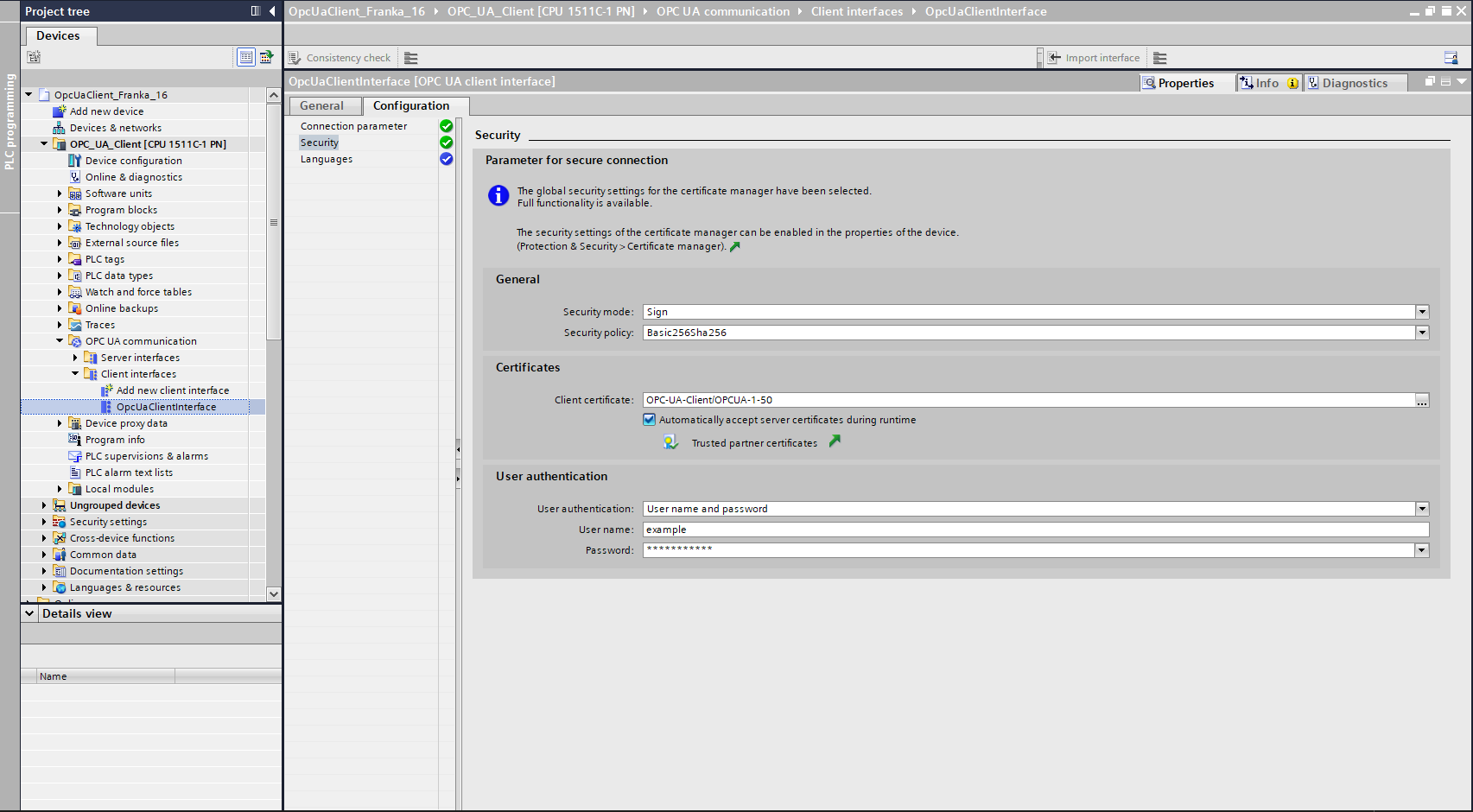Viewport: 1473px width, 812px height.
Task: Select Security in the configuration list
Action: (x=319, y=142)
